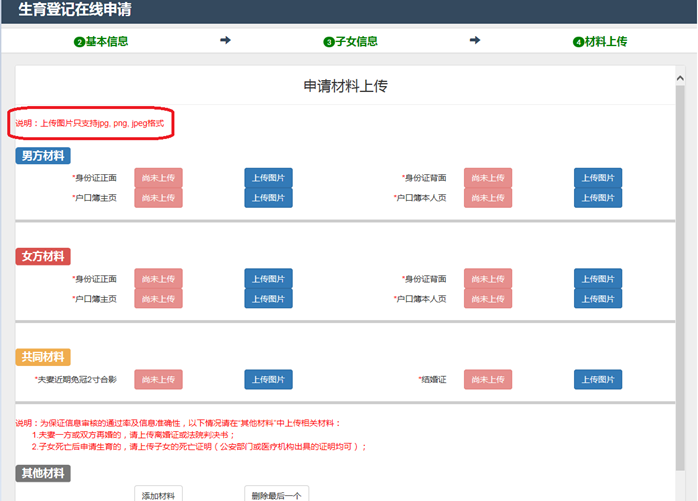Click the arrow between 子女信息 and 材料上传
Viewport: 698px width, 501px height.
coord(475,41)
